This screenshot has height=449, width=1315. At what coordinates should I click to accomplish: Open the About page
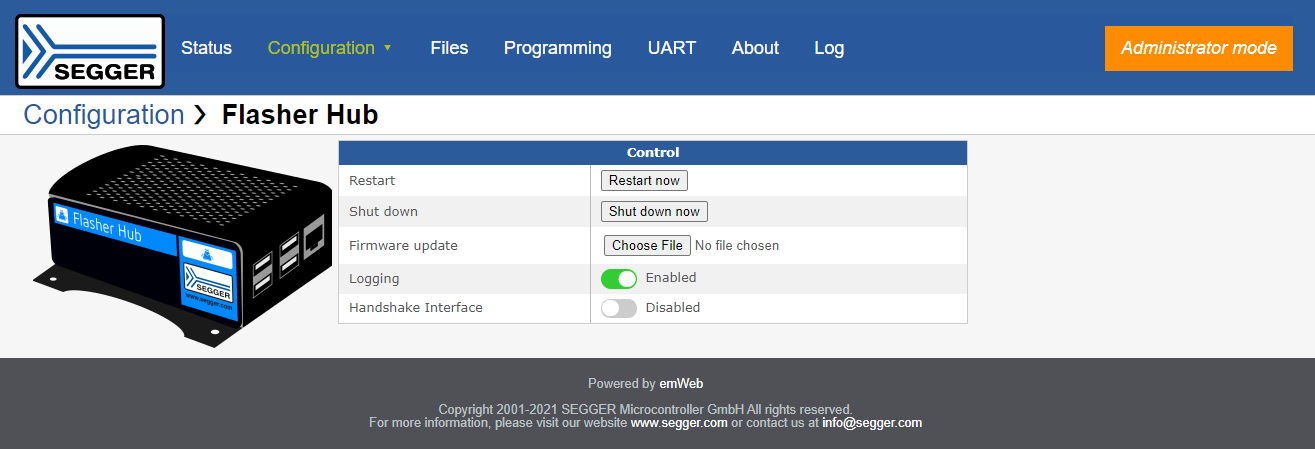755,48
